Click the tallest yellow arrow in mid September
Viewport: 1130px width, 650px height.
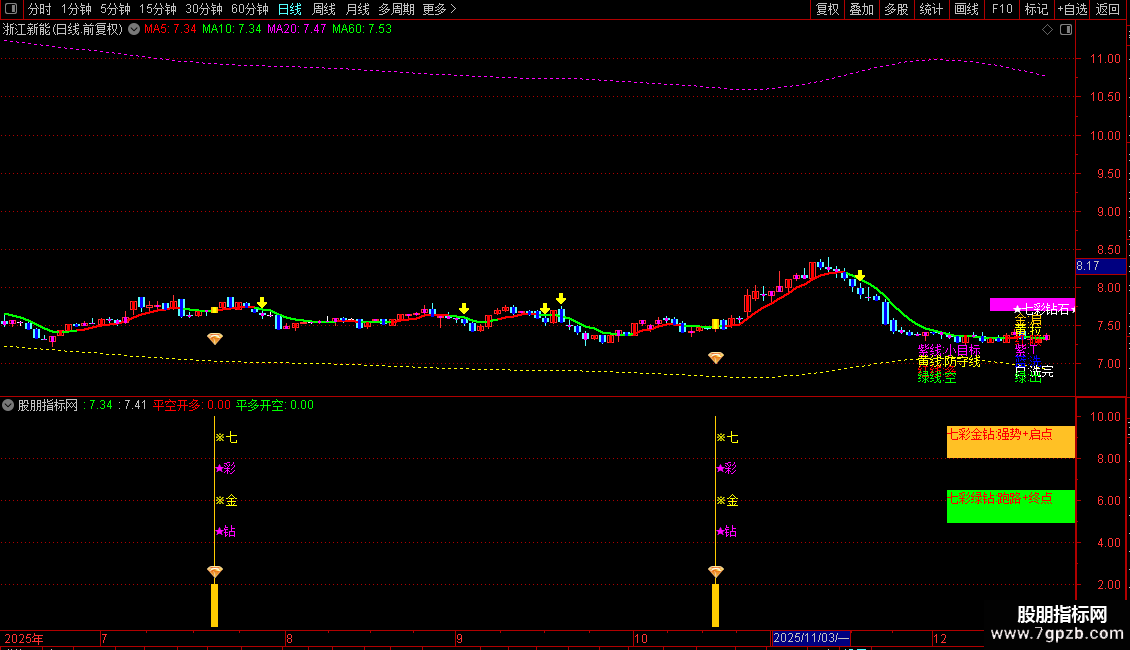pos(561,298)
